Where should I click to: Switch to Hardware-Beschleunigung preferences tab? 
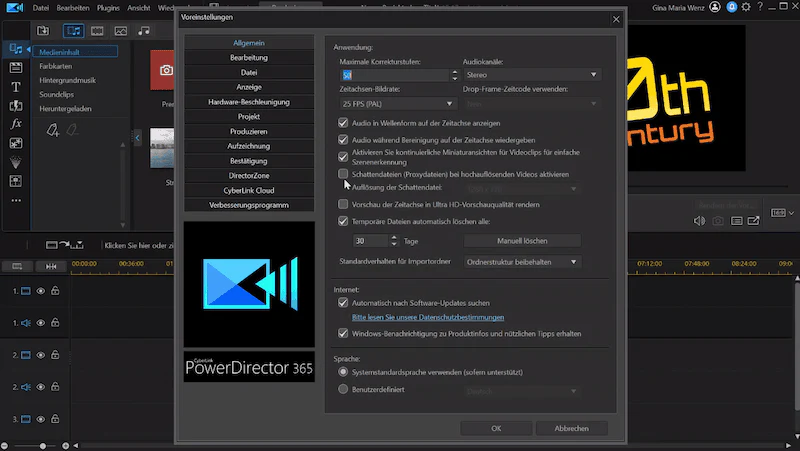(x=249, y=102)
